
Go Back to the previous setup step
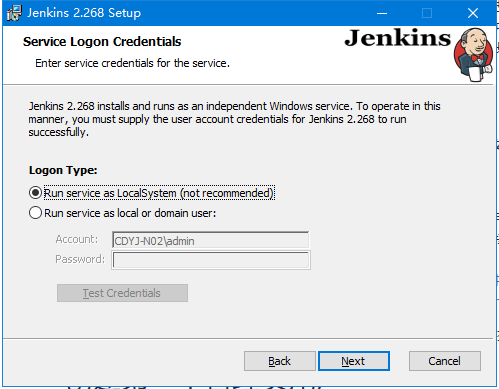(x=280, y=361)
